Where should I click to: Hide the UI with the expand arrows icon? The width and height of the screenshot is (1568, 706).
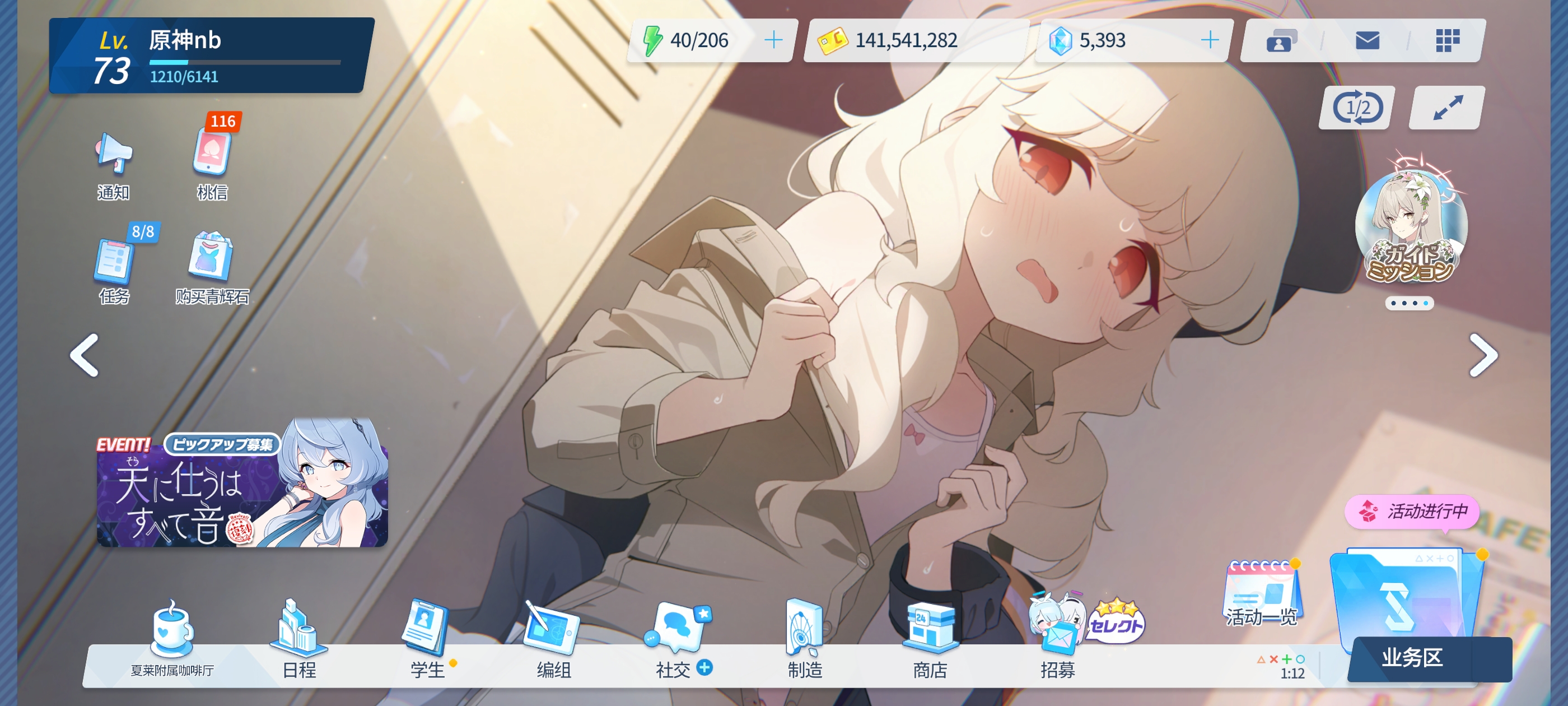pyautogui.click(x=1447, y=109)
